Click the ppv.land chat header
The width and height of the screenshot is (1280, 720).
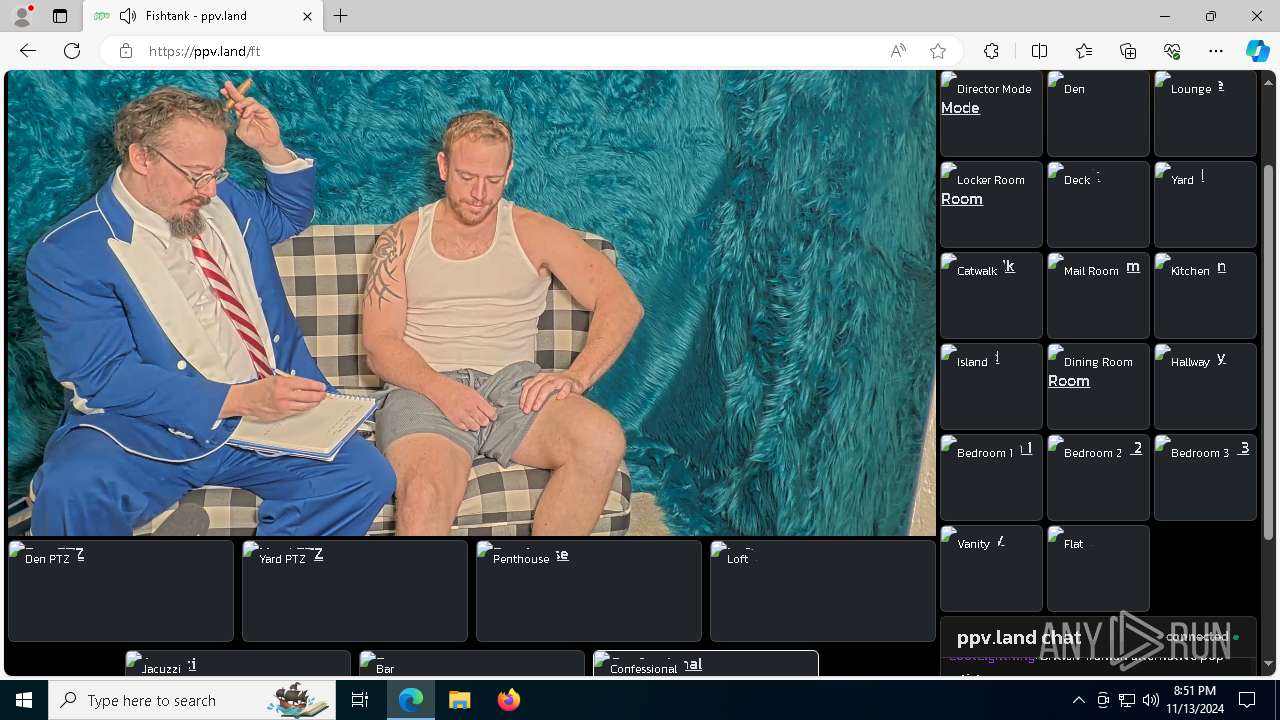(1098, 637)
